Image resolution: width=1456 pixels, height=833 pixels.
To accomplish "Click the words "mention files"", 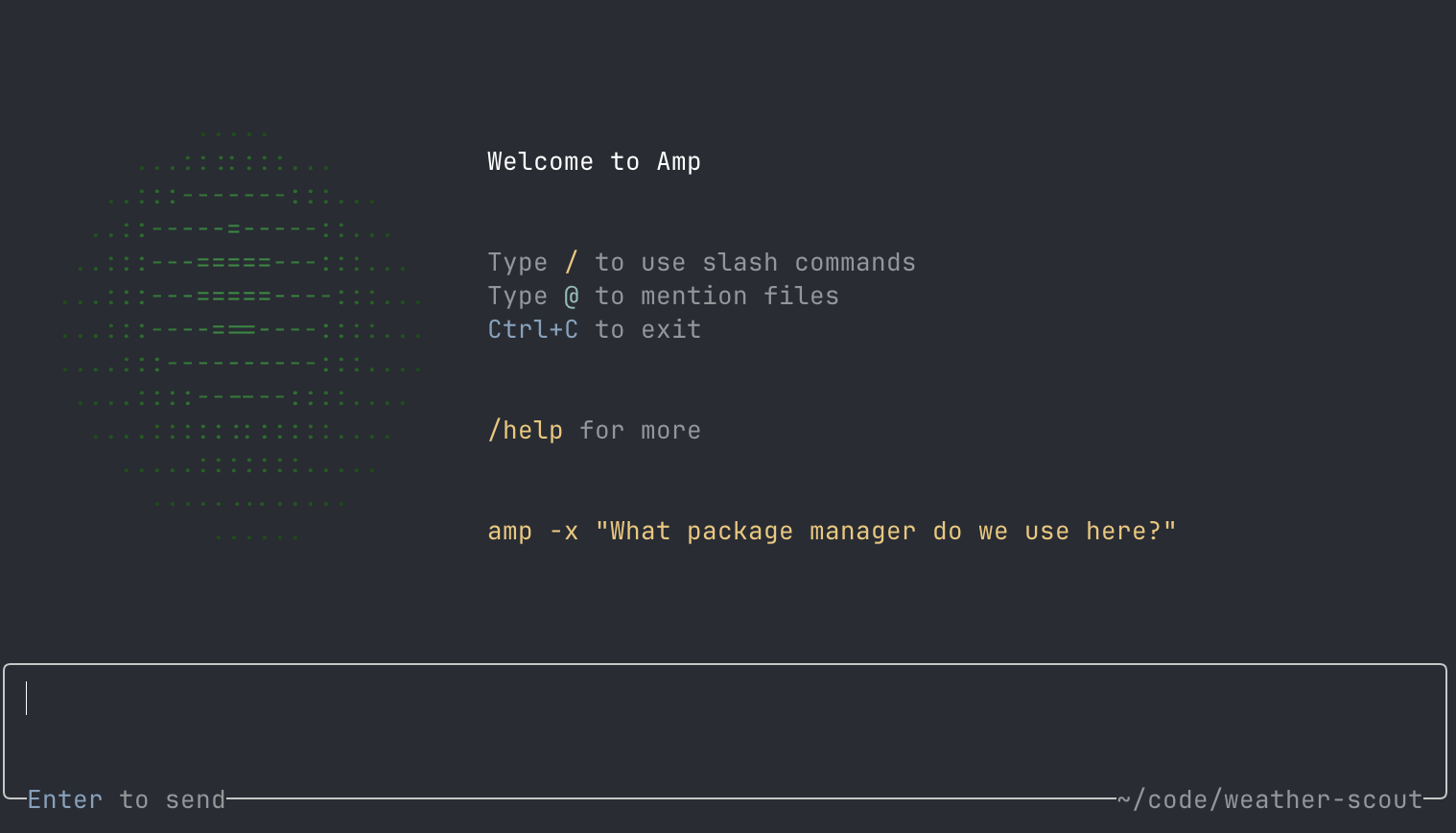I will pyautogui.click(x=740, y=297).
